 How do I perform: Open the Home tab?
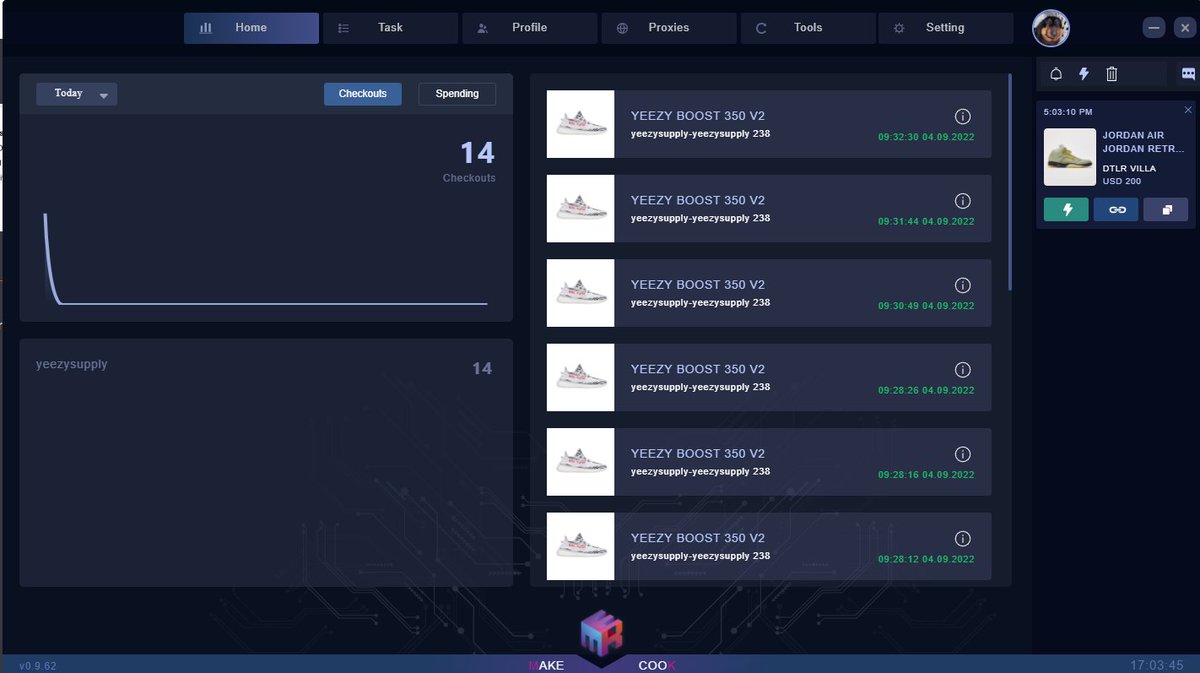pos(251,28)
